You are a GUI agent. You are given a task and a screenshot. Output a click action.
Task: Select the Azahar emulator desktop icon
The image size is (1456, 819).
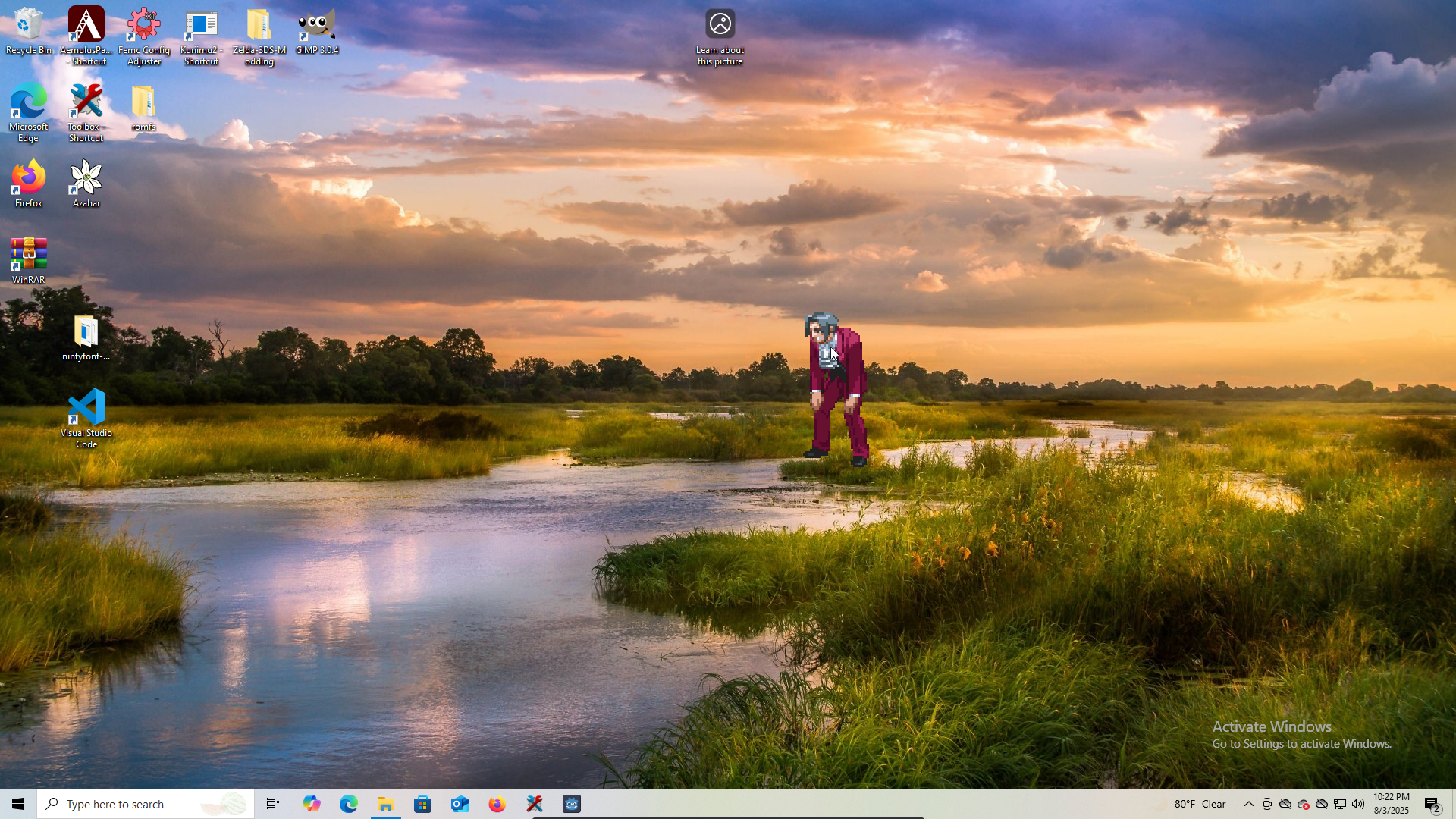[86, 183]
